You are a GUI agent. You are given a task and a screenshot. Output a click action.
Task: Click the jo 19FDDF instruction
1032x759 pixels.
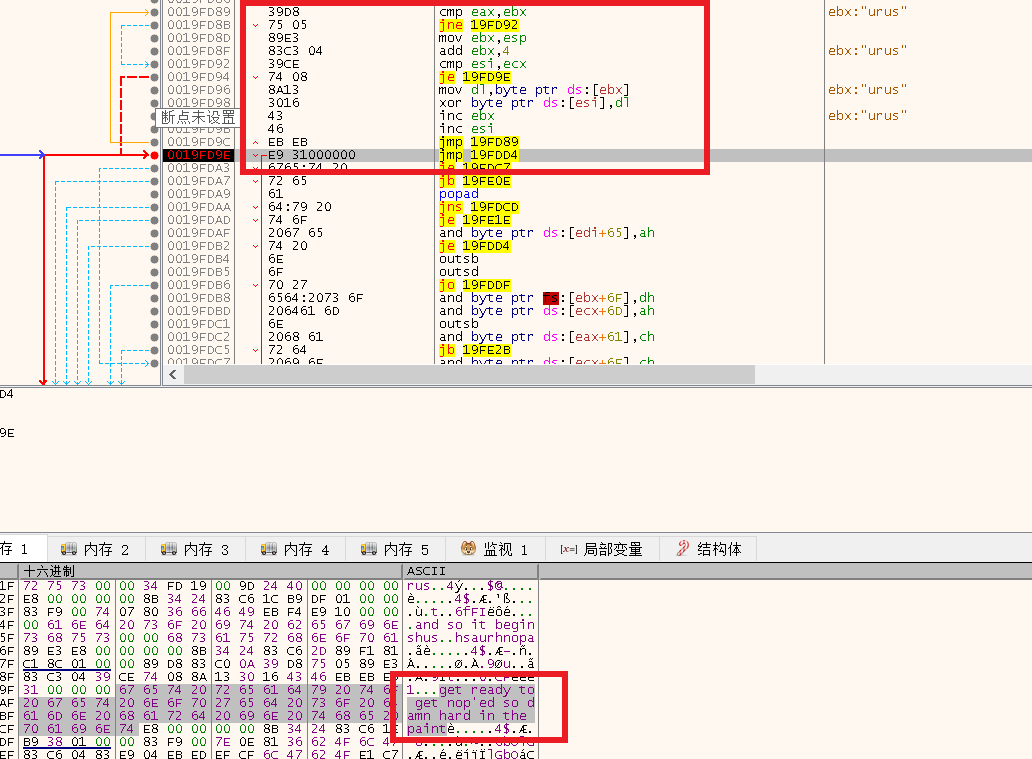coord(475,285)
